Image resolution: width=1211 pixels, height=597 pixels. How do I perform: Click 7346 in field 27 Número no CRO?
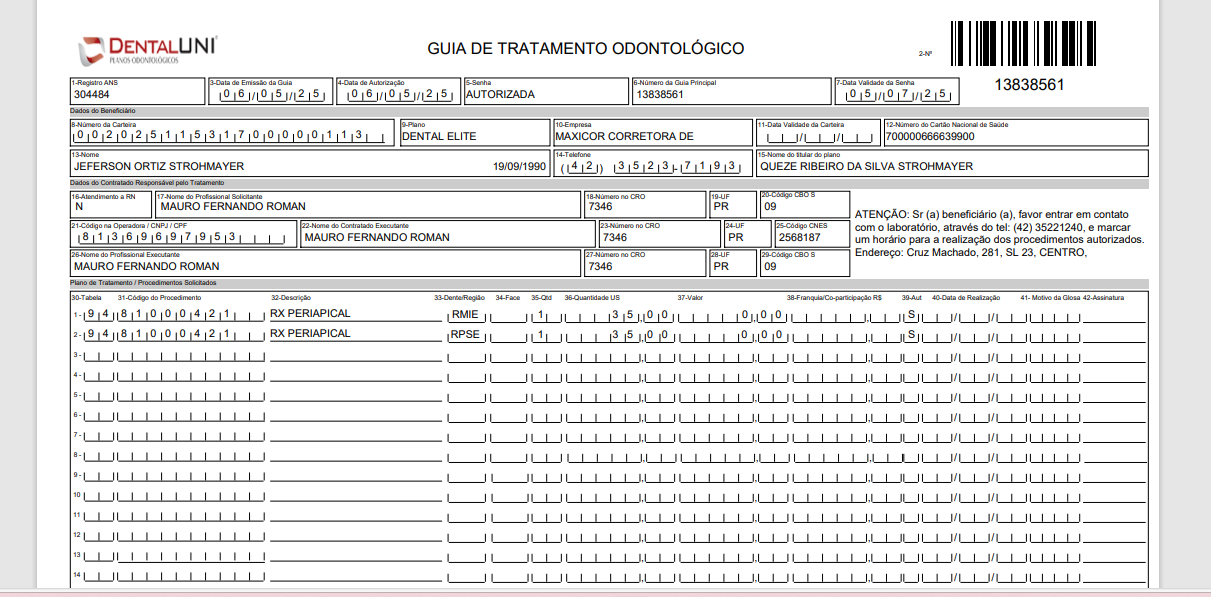[601, 267]
